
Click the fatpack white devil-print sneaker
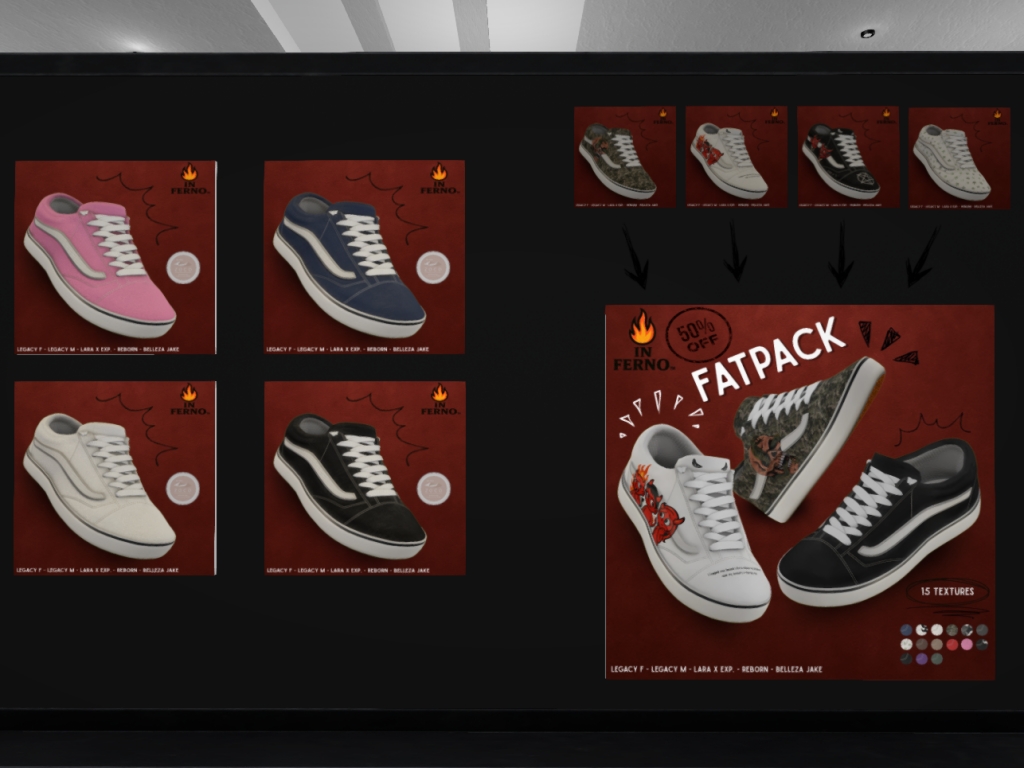692,522
